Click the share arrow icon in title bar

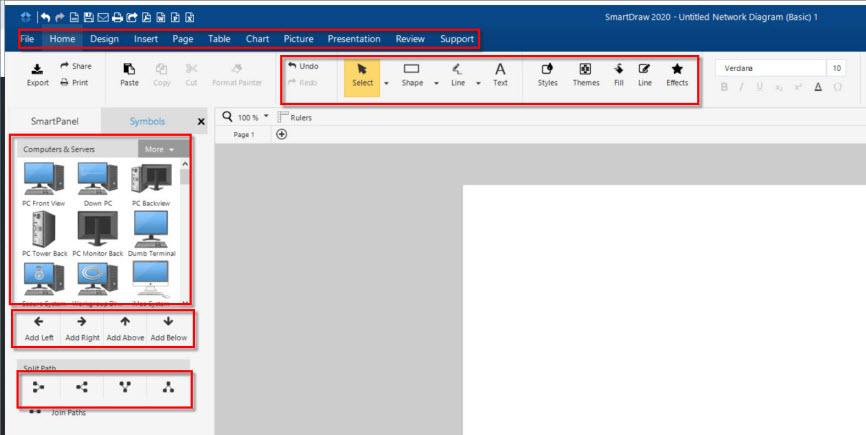(x=131, y=18)
